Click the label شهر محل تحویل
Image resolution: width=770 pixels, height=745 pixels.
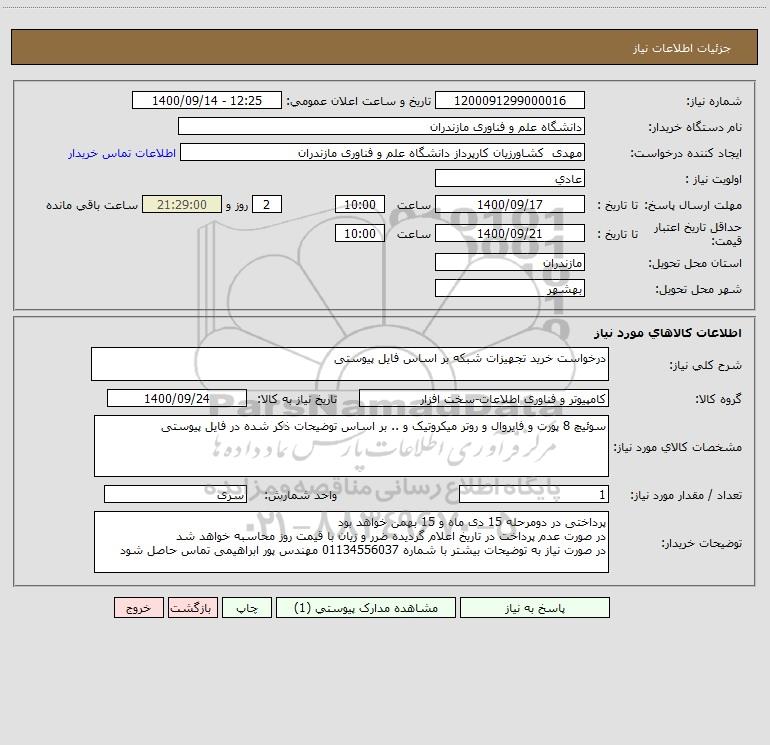[698, 289]
